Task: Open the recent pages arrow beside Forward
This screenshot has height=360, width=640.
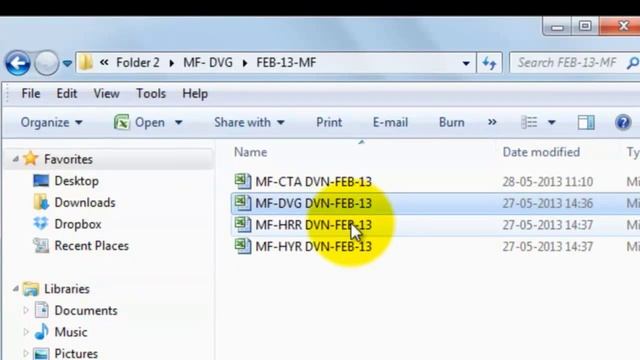Action: click(67, 63)
